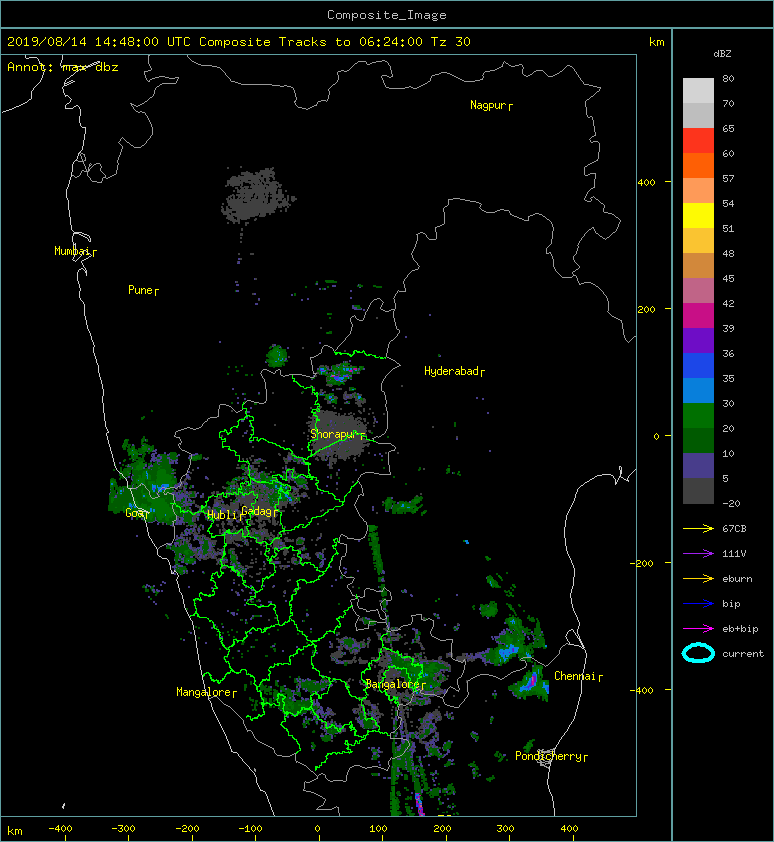Click the 67CB legend label
This screenshot has height=842, width=774.
(734, 529)
